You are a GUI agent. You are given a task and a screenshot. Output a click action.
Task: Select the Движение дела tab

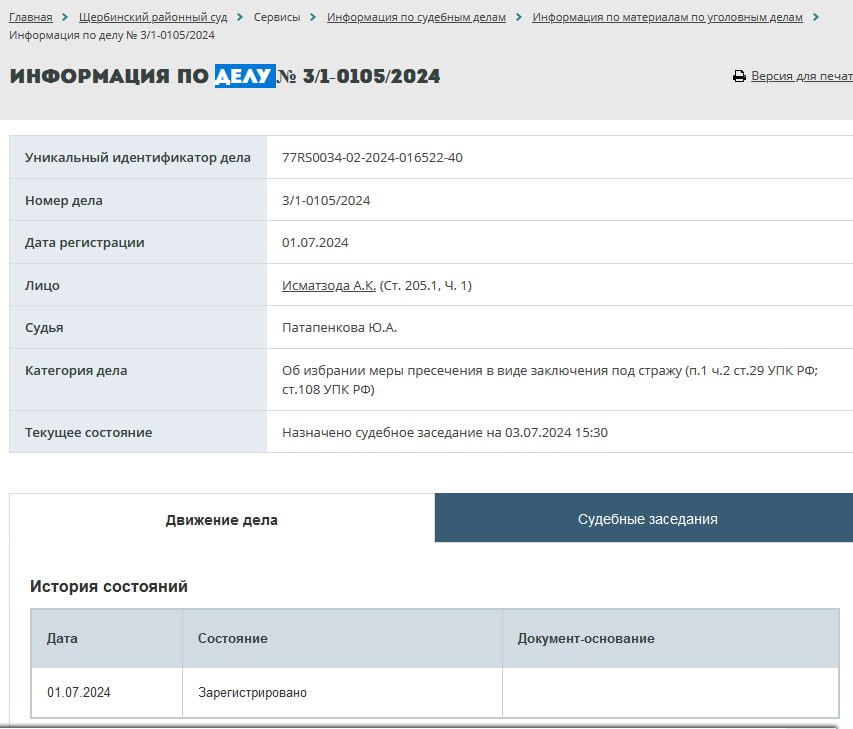pyautogui.click(x=222, y=520)
